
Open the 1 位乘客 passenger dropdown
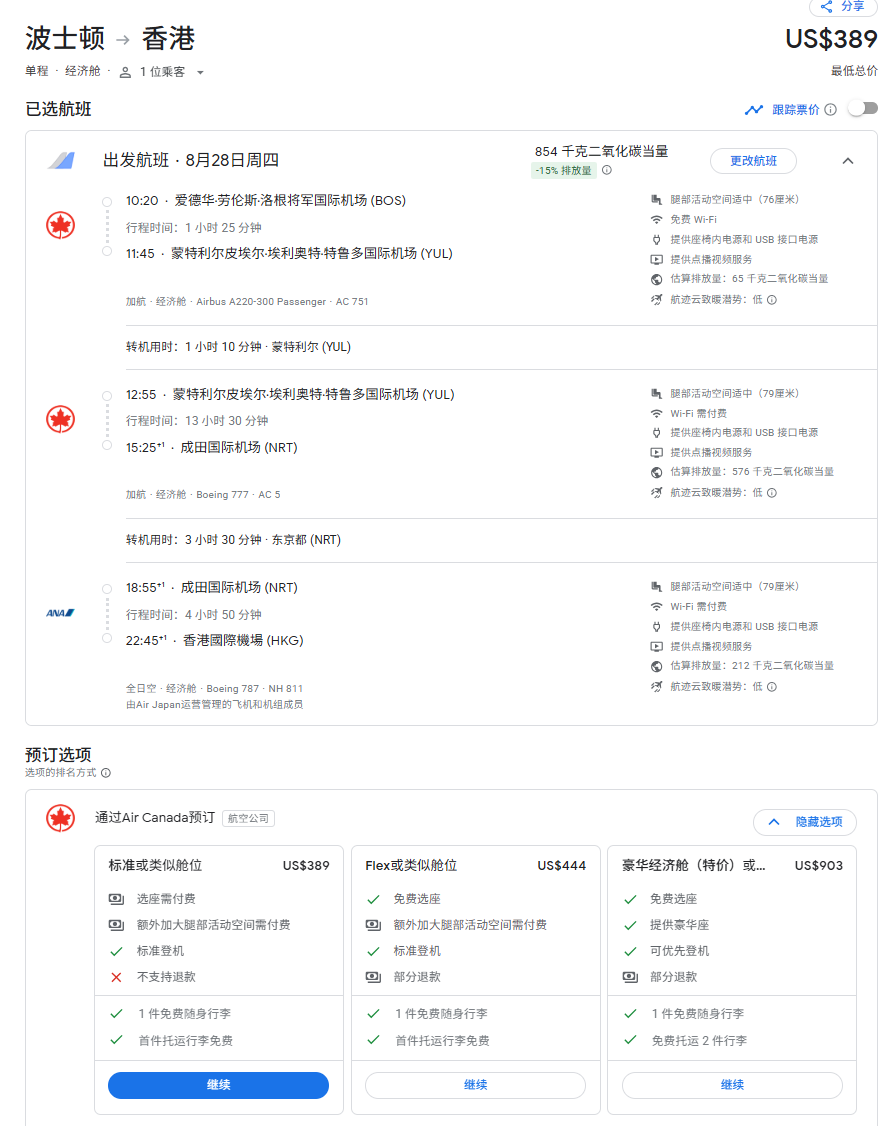[x=162, y=72]
